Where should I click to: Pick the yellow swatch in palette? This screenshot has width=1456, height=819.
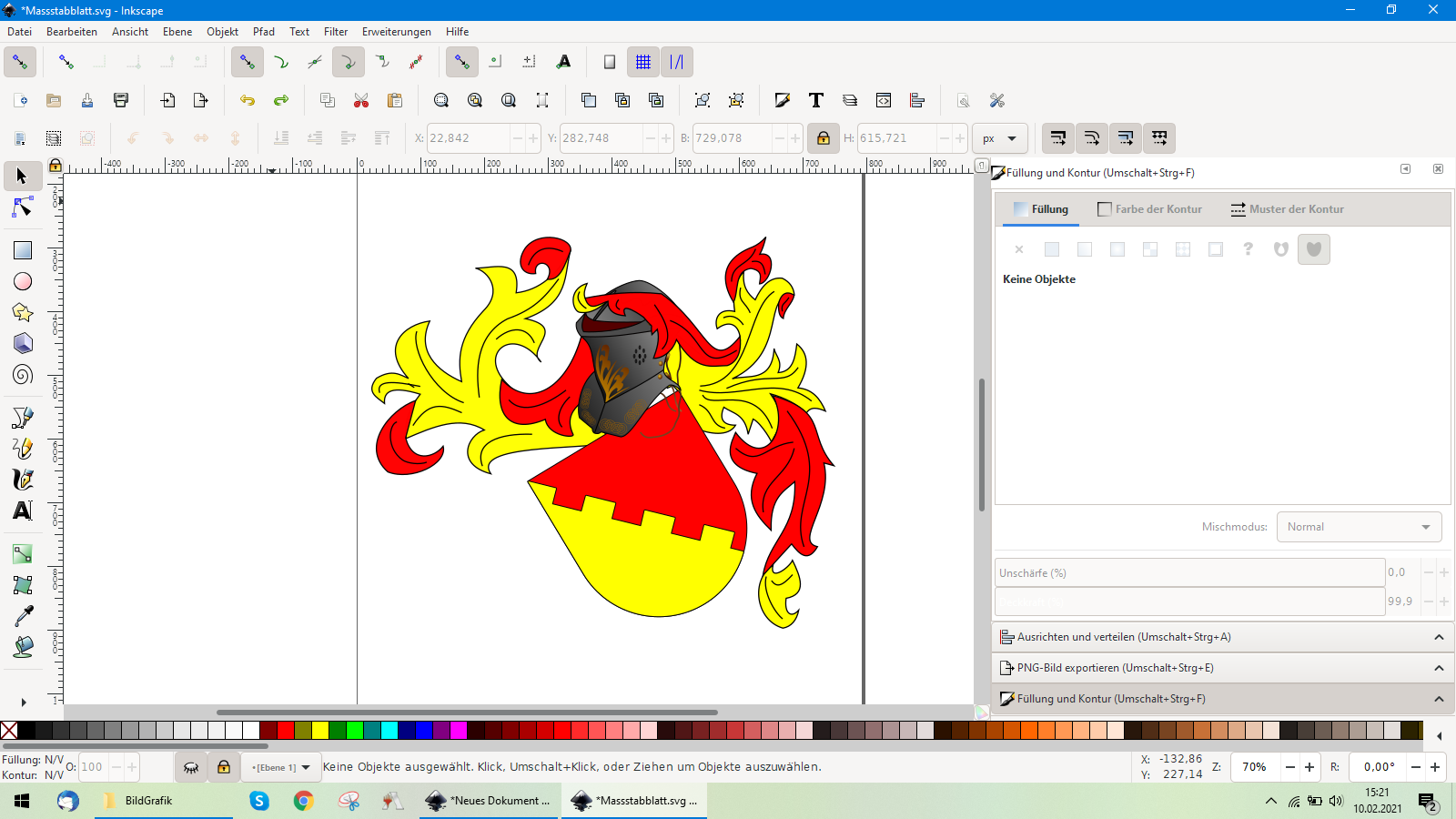pyautogui.click(x=320, y=730)
